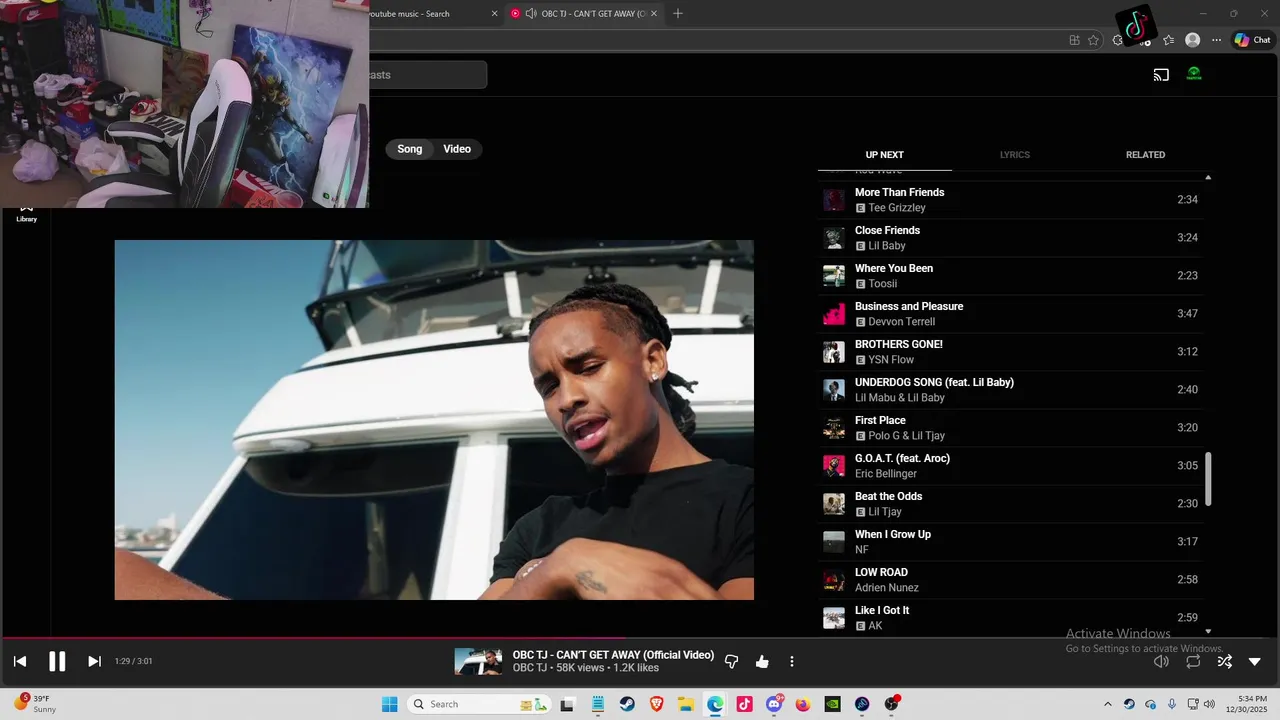This screenshot has width=1280, height=720.
Task: Play UNDERDOG SONG in the queue
Action: tap(1010, 390)
